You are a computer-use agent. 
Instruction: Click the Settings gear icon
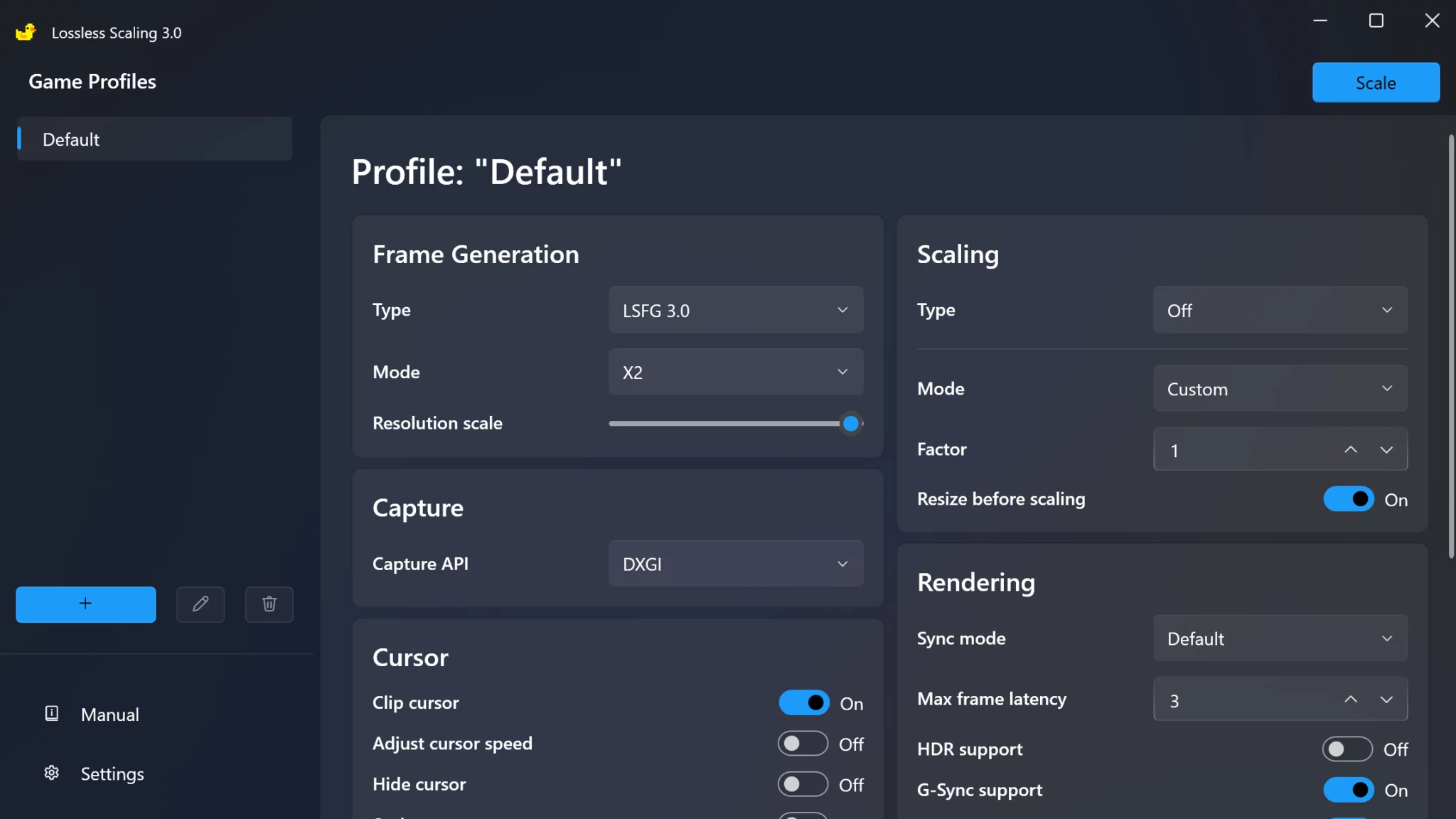pyautogui.click(x=51, y=773)
